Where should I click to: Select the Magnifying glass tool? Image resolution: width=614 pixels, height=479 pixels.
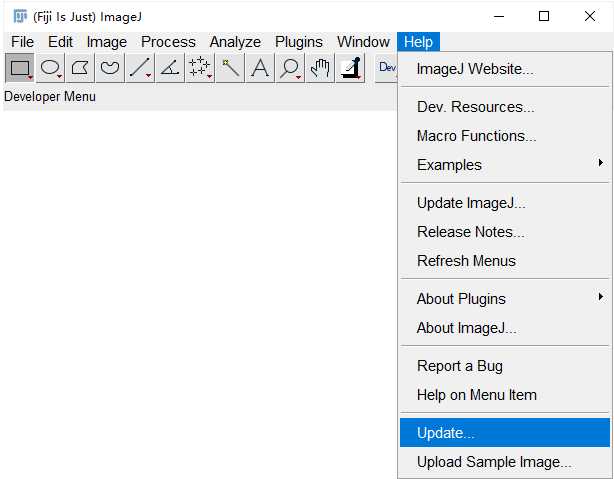290,68
